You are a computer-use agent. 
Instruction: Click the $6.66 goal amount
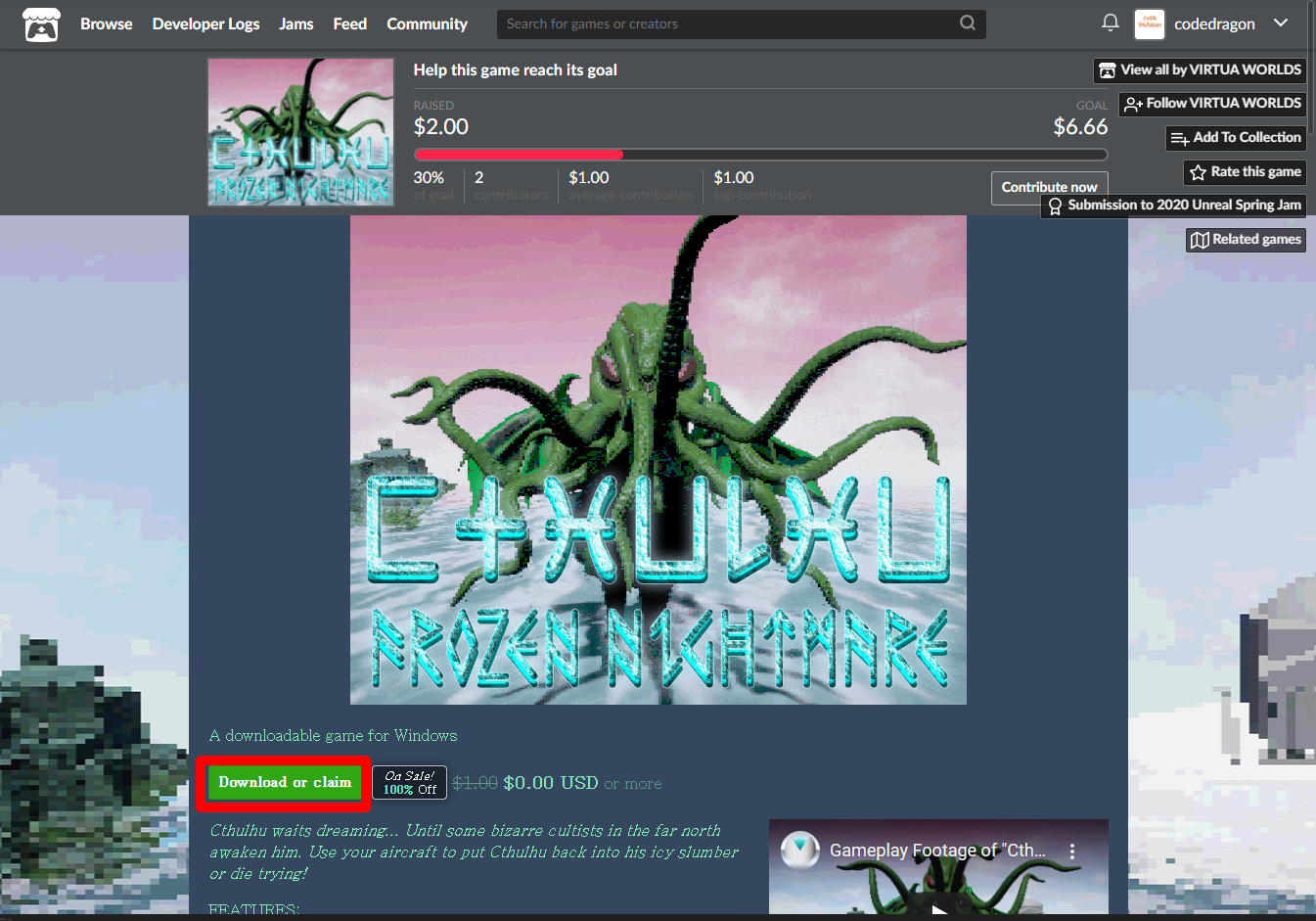[x=1080, y=126]
